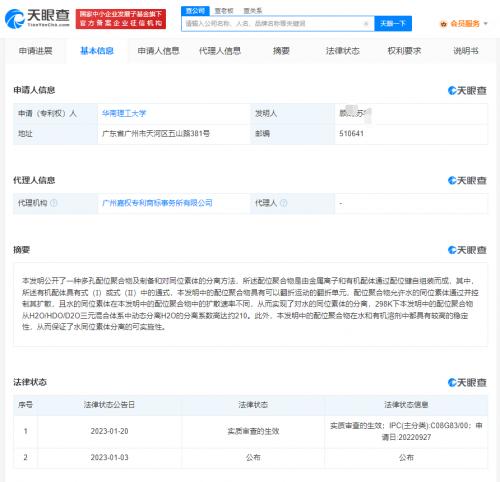Click the info icon next to 代理机构
This screenshot has height=482, width=500.
(54, 203)
